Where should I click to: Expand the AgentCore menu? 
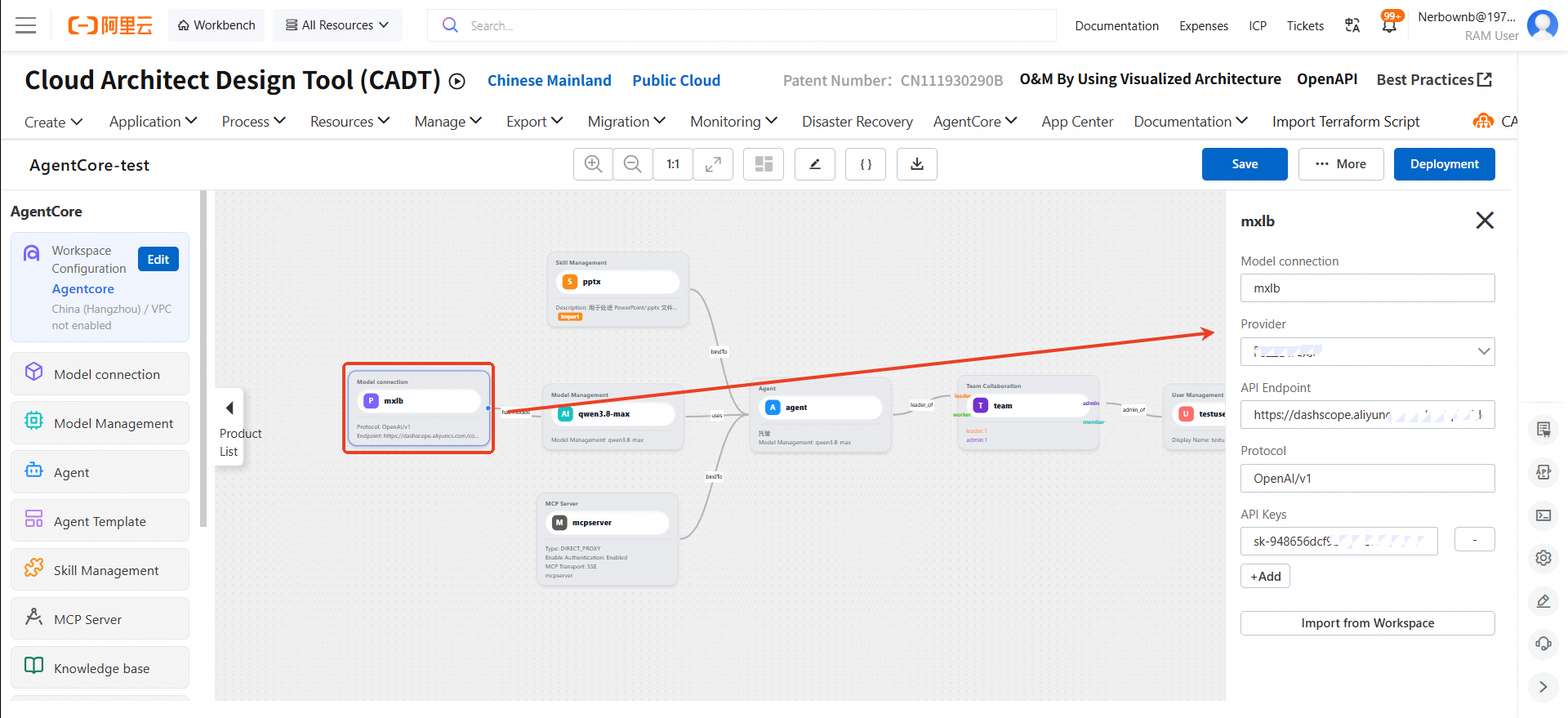coord(976,122)
